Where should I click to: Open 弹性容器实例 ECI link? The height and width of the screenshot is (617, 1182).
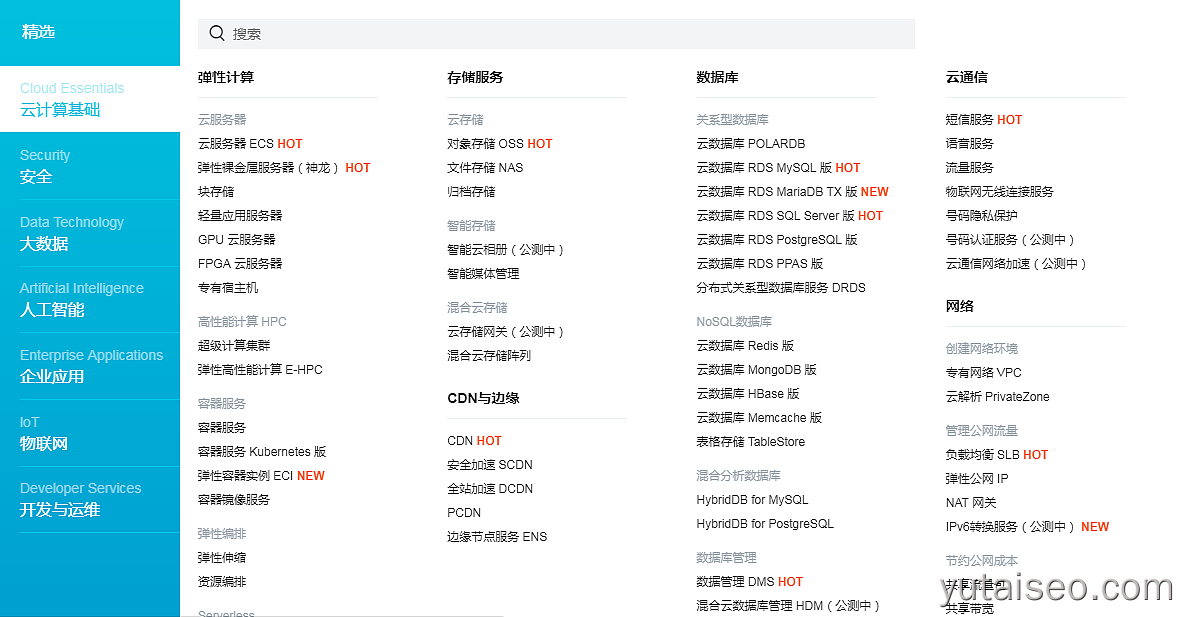coord(245,476)
